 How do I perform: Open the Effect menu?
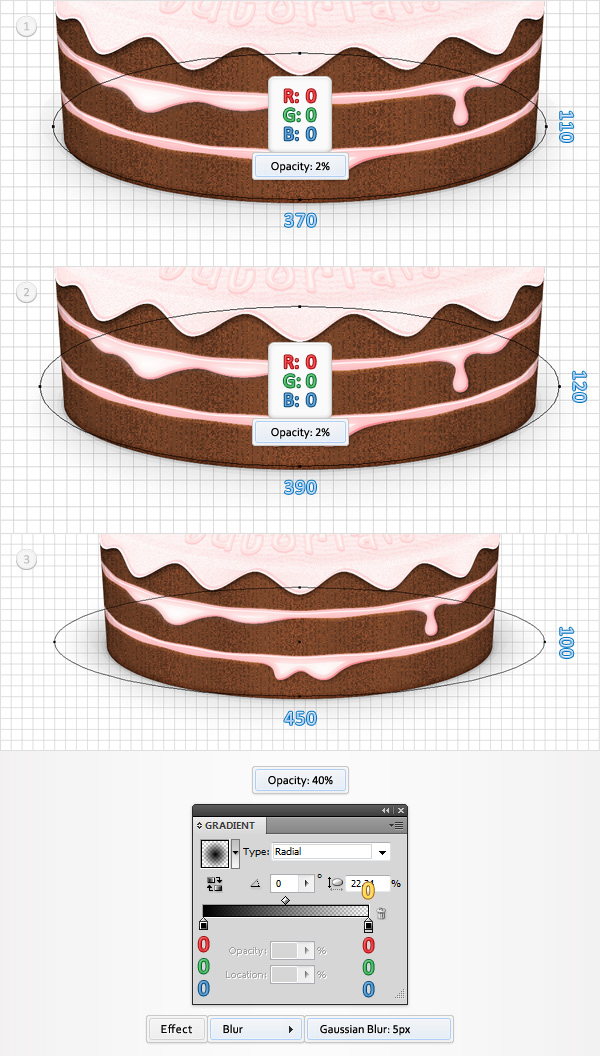pyautogui.click(x=176, y=1029)
